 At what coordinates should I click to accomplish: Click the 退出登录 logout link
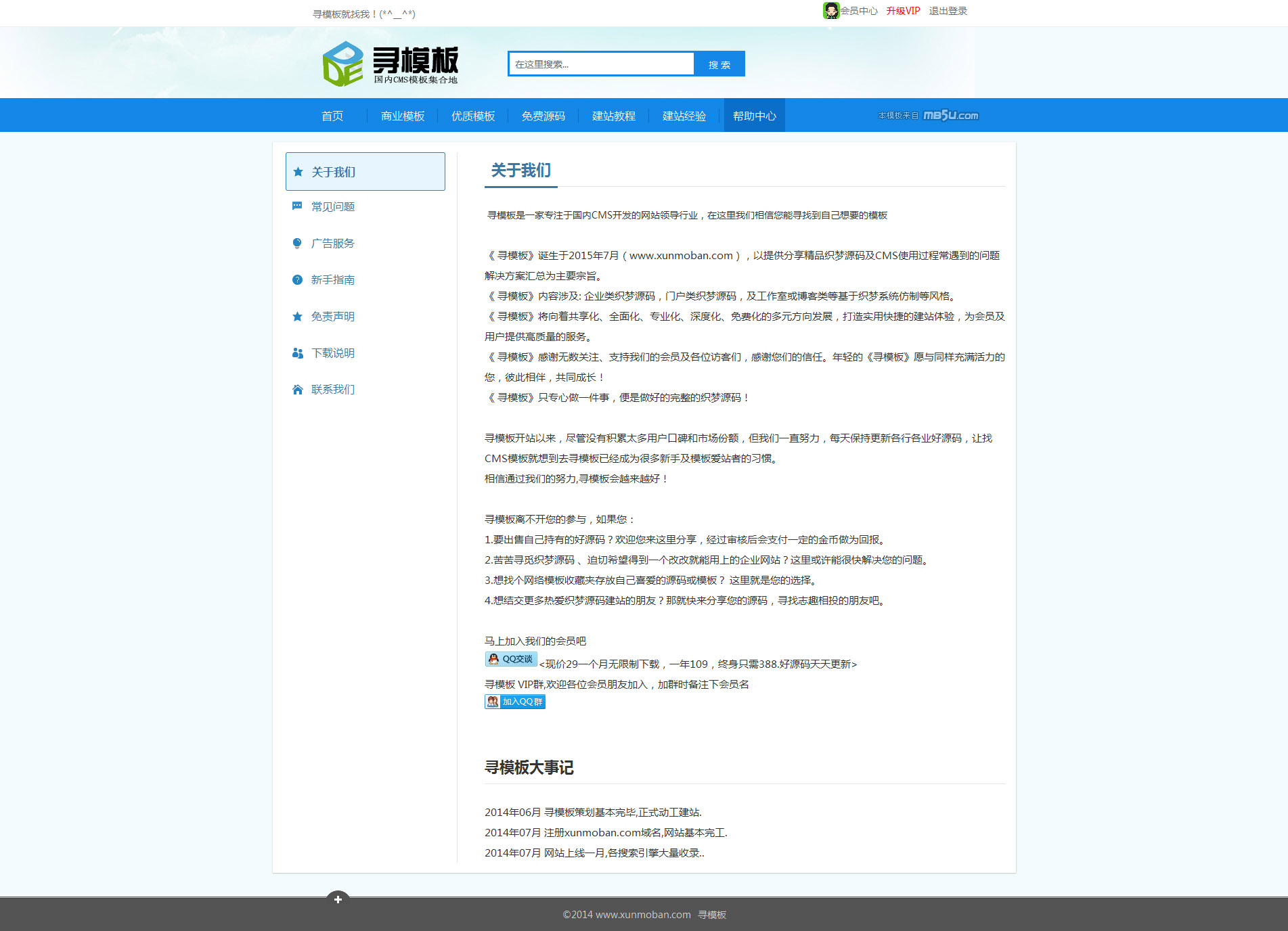948,11
